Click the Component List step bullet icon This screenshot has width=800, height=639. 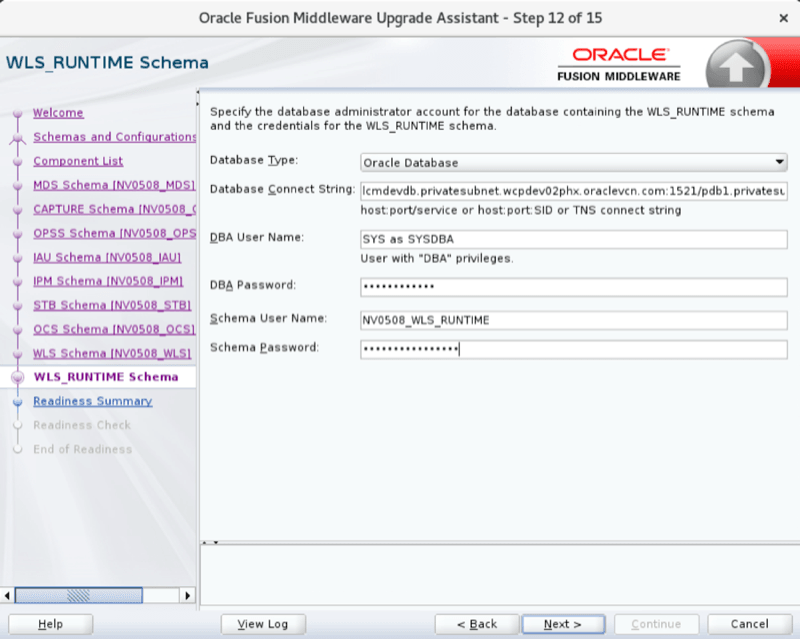[x=18, y=161]
